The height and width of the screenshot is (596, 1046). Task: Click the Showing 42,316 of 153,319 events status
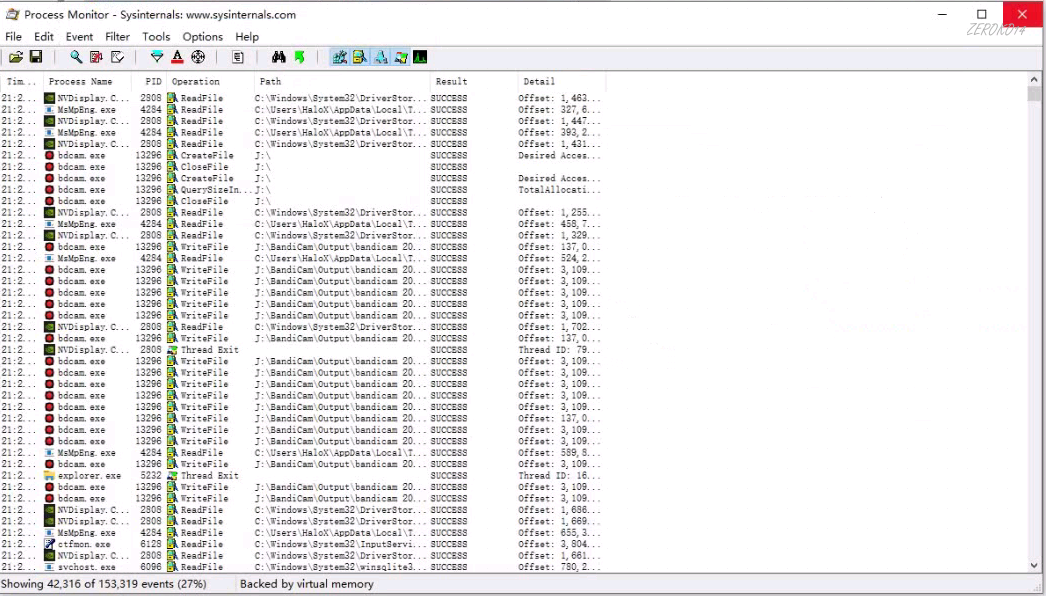pyautogui.click(x=104, y=584)
